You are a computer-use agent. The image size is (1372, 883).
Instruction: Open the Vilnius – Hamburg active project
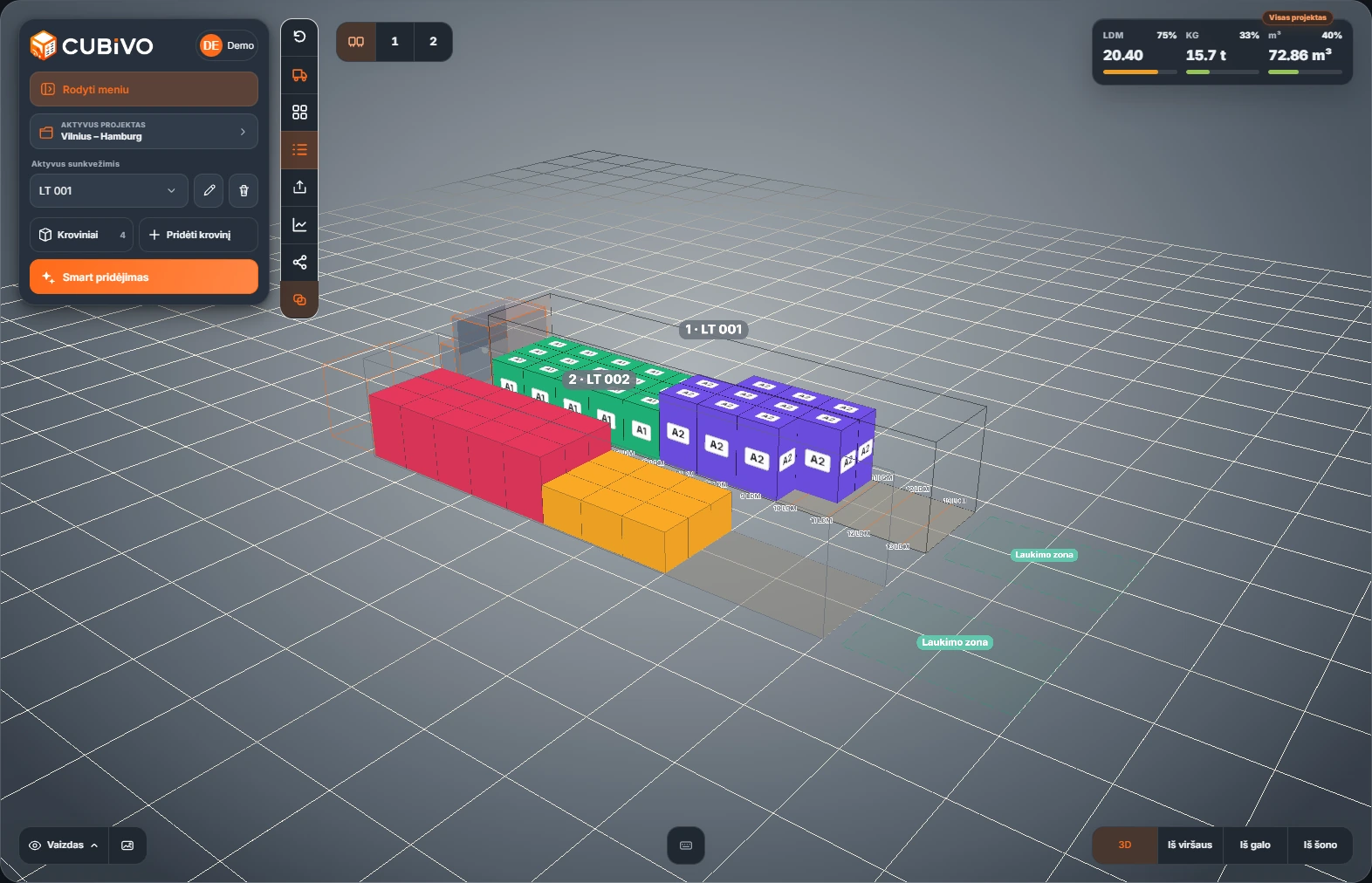(144, 131)
